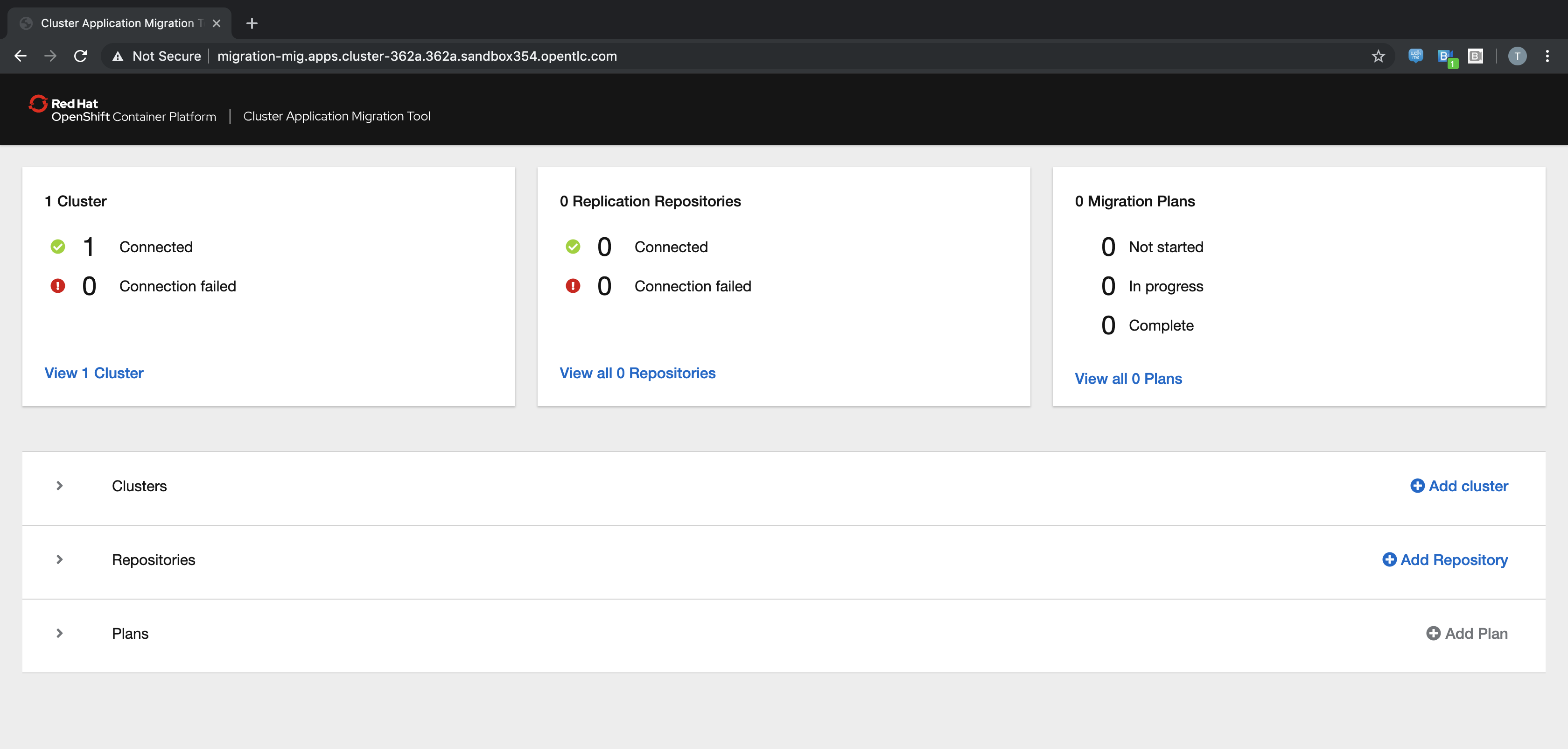Click Connection failed text in Replication Repositories card
This screenshot has height=749, width=1568.
(693, 286)
